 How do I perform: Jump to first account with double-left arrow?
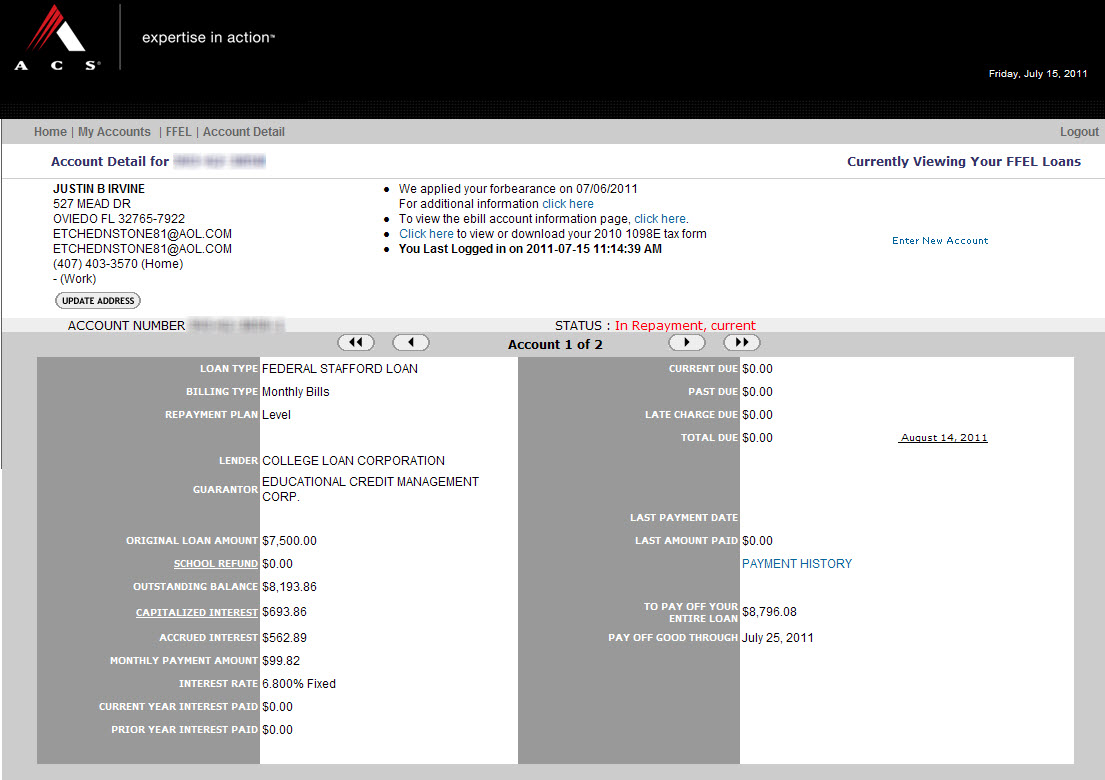356,343
